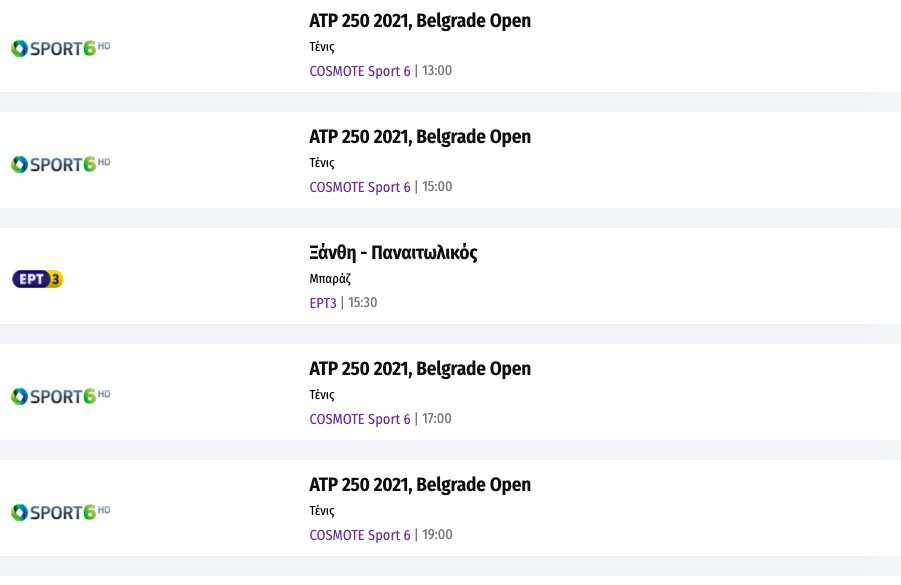The height and width of the screenshot is (585, 901).
Task: Click the 15:30 broadcast time
Action: click(x=363, y=303)
